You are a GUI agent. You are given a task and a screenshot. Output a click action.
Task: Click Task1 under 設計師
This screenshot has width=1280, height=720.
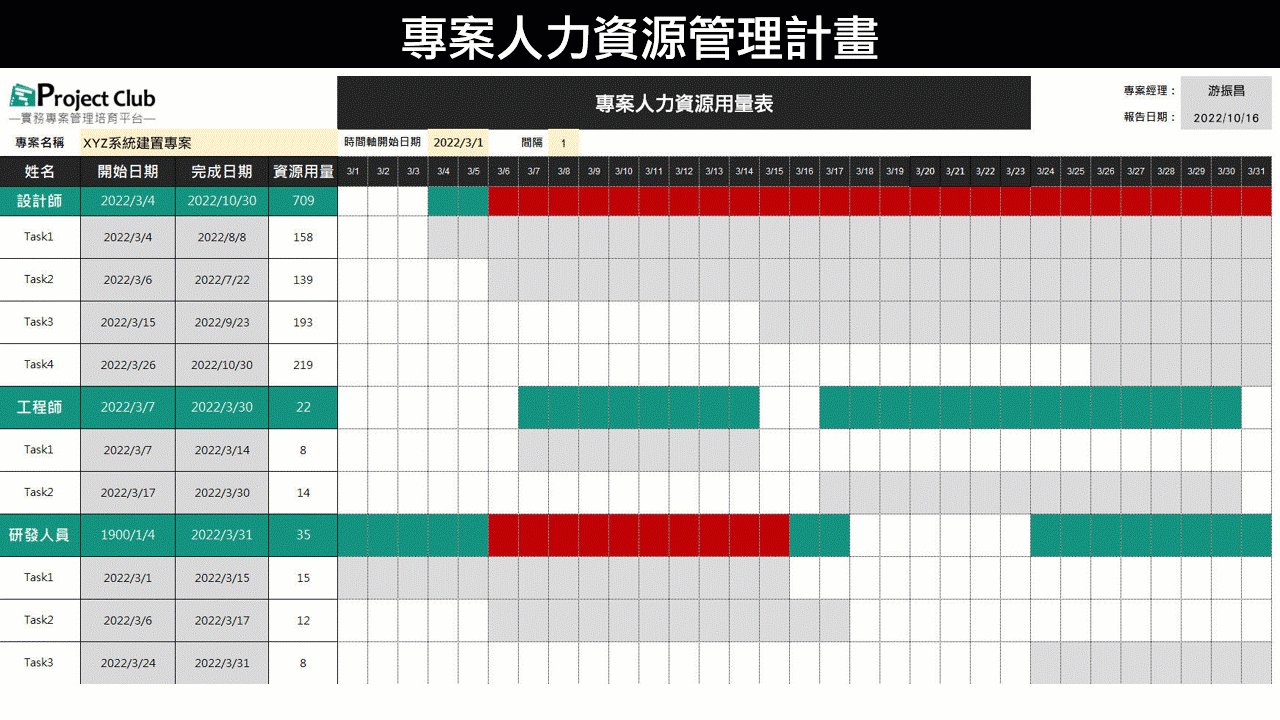coord(40,237)
